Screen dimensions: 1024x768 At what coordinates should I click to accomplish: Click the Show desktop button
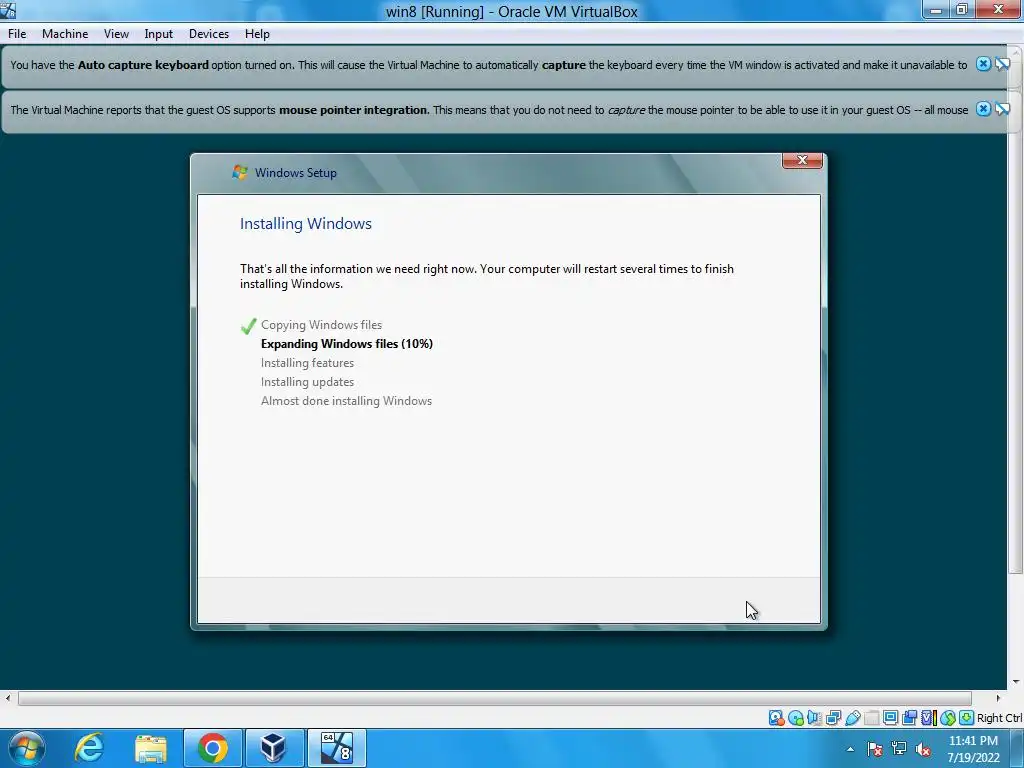click(x=1019, y=748)
